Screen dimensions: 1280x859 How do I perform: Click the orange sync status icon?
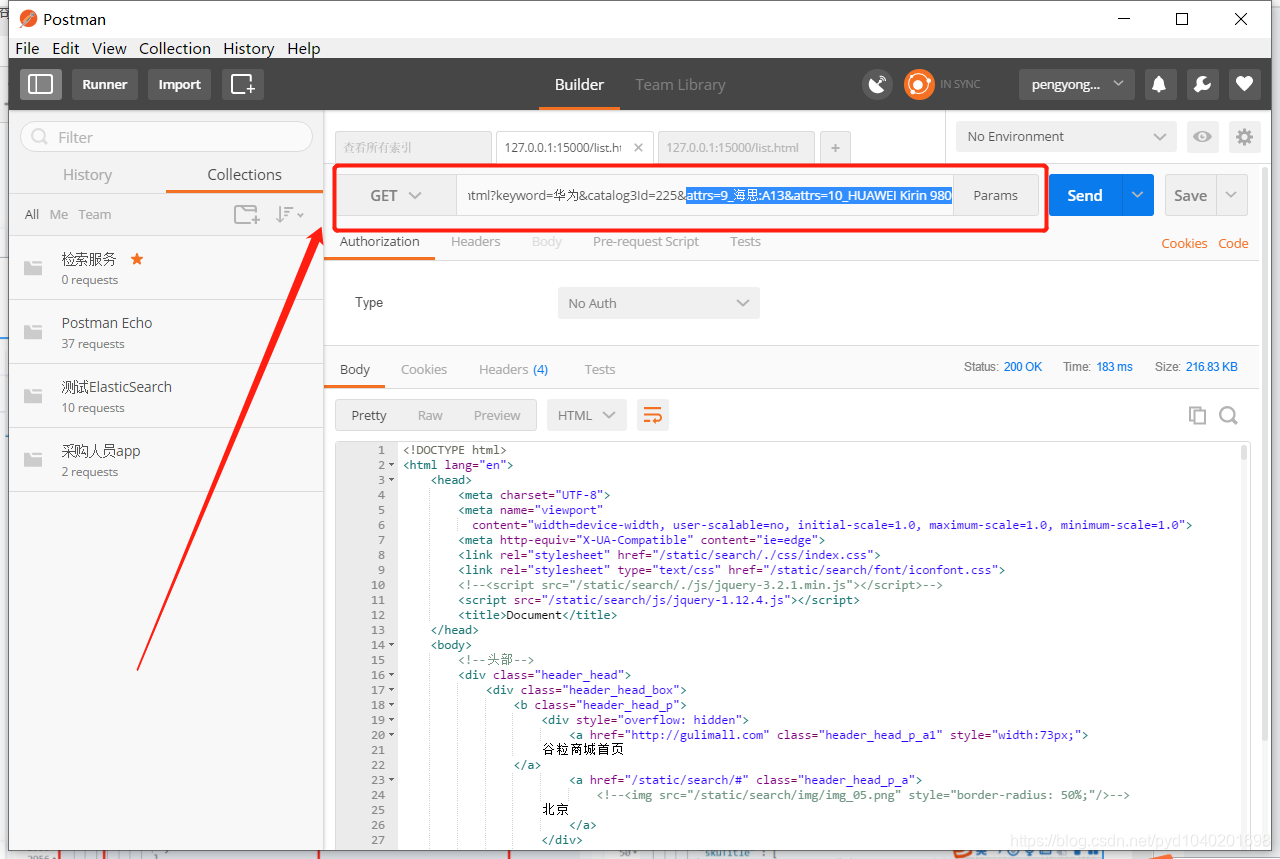tap(918, 84)
